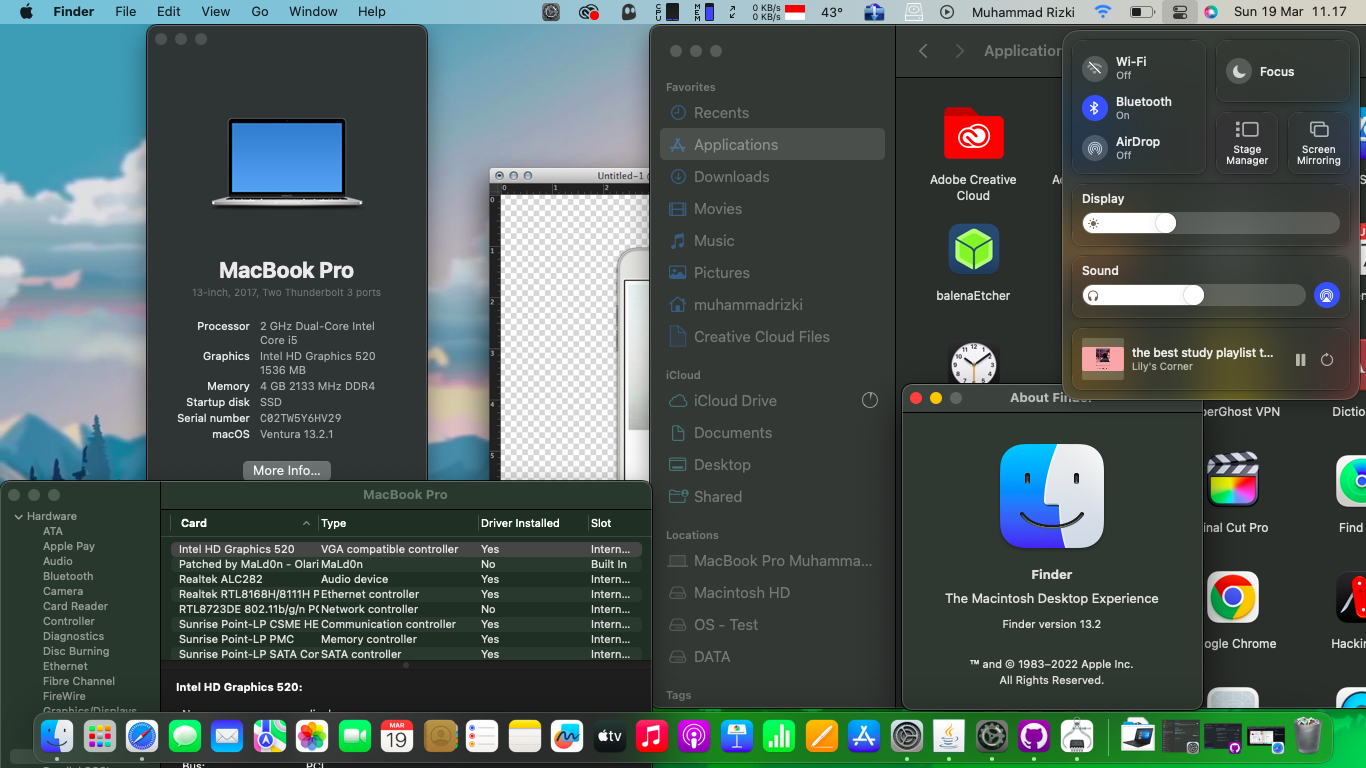Viewport: 1366px width, 768px height.
Task: Go back in Finder window
Action: pyautogui.click(x=923, y=51)
